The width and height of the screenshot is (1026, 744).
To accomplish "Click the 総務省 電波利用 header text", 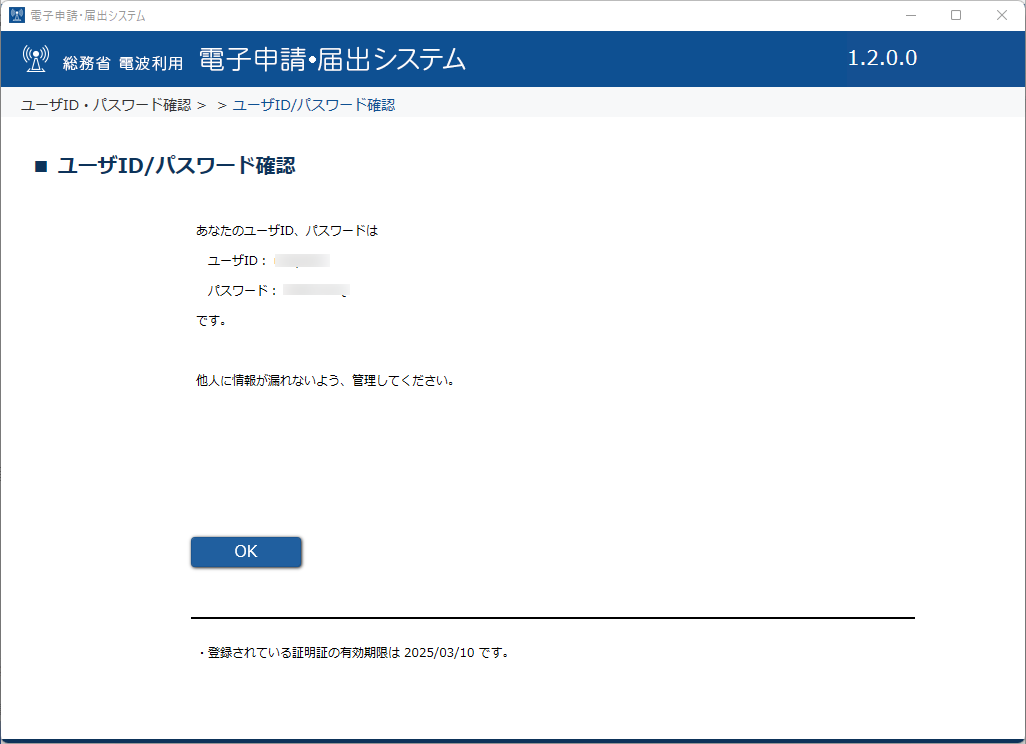I will (123, 63).
